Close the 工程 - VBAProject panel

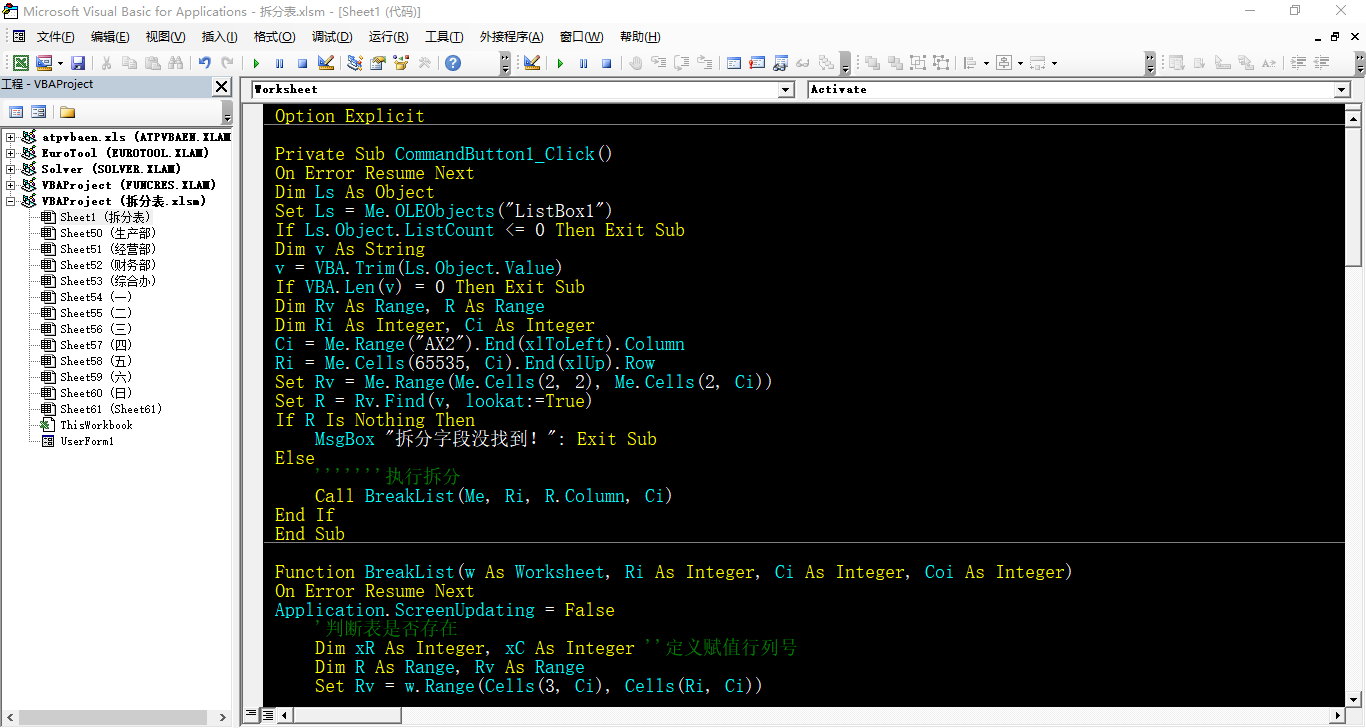[222, 86]
